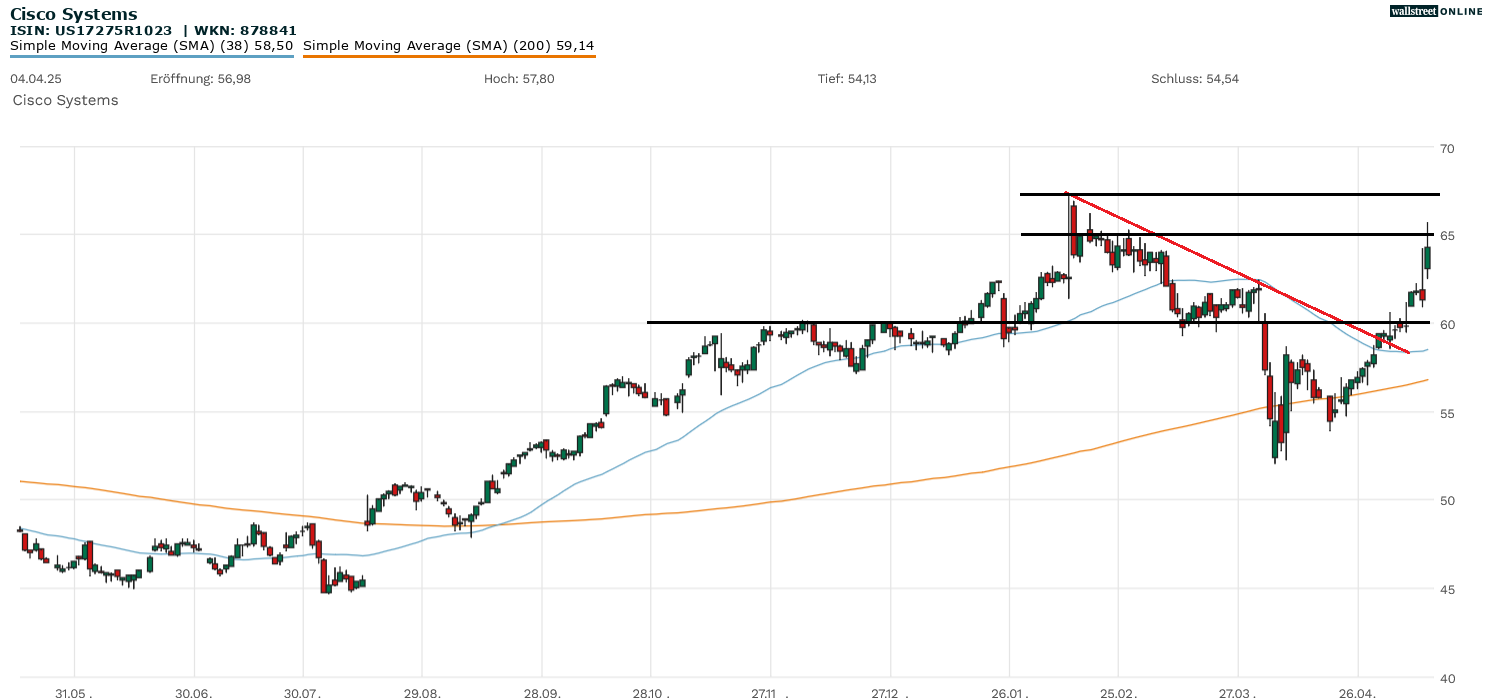Click the last green candlestick near 65
This screenshot has height=698, width=1490.
(1427, 256)
